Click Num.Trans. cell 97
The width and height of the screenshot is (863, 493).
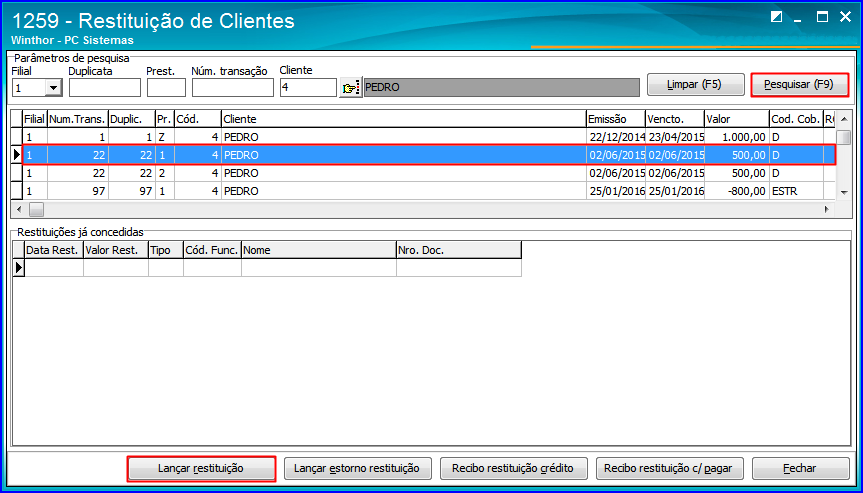coord(78,191)
